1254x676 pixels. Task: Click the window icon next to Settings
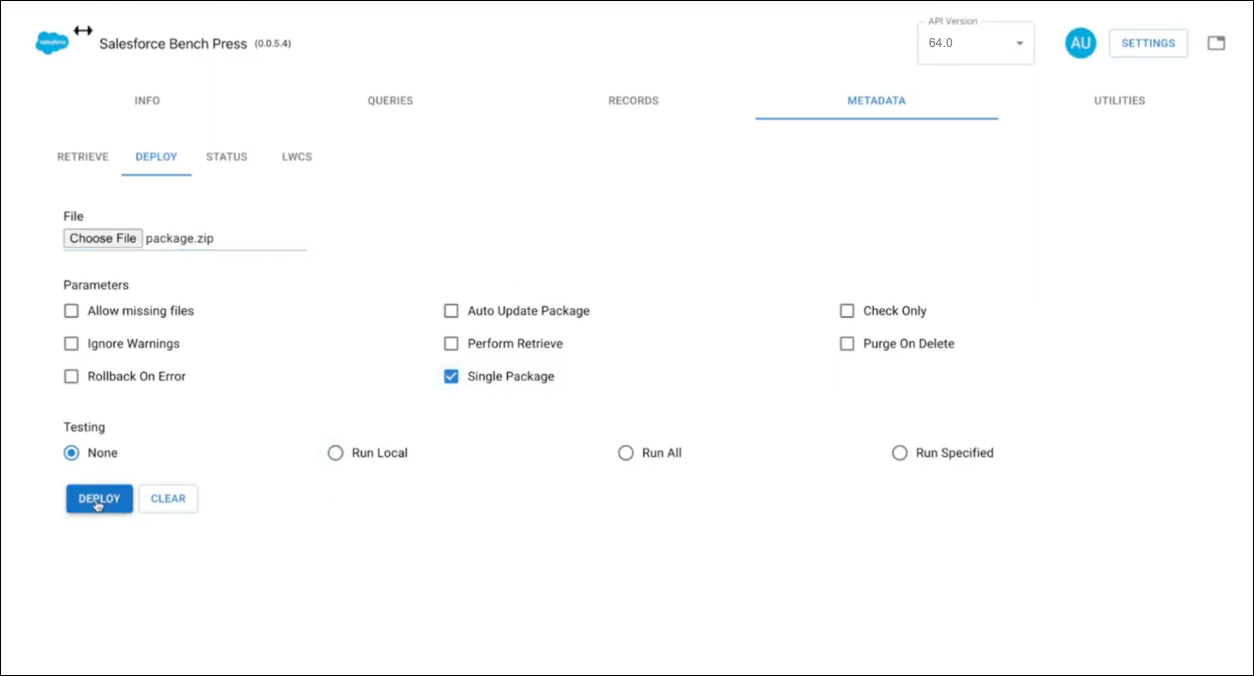1216,43
